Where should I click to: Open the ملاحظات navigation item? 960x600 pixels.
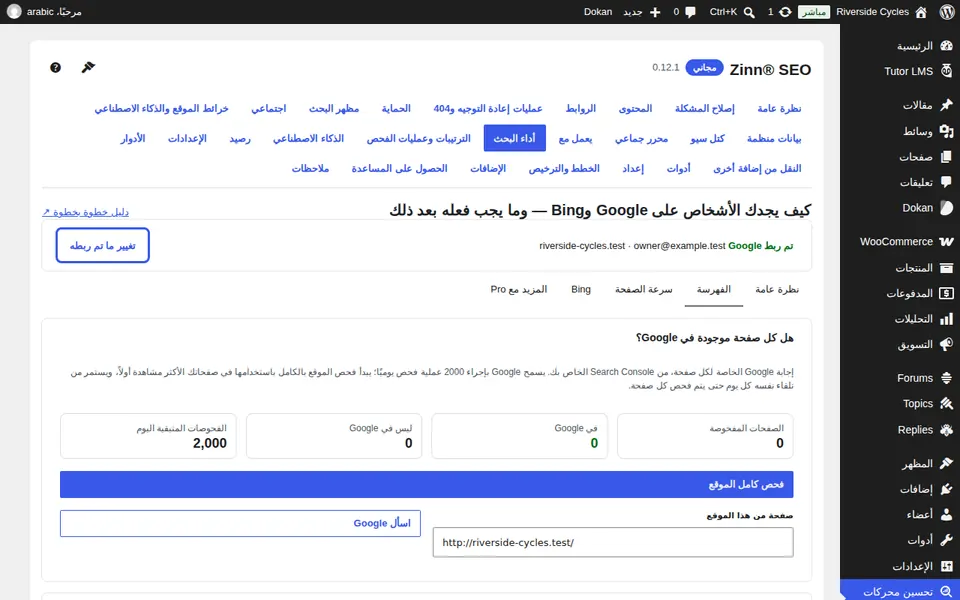[310, 168]
